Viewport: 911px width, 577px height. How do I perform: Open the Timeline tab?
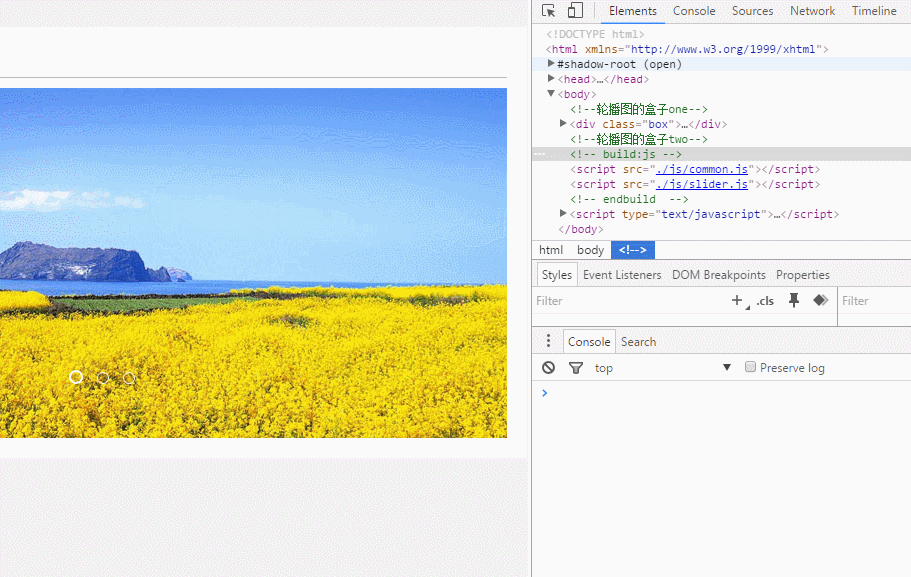point(874,11)
